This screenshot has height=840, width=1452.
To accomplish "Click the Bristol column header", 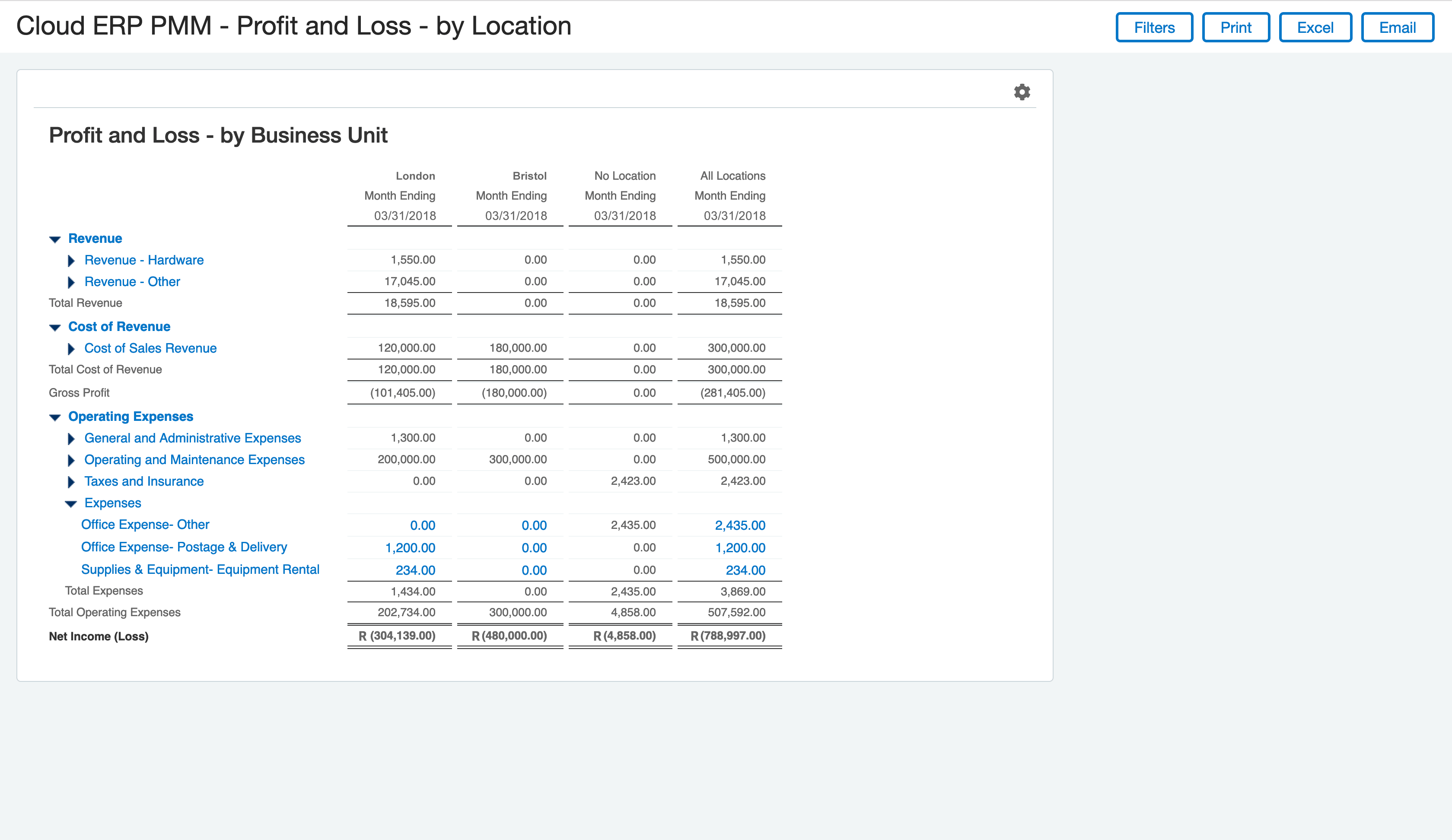I will click(529, 176).
